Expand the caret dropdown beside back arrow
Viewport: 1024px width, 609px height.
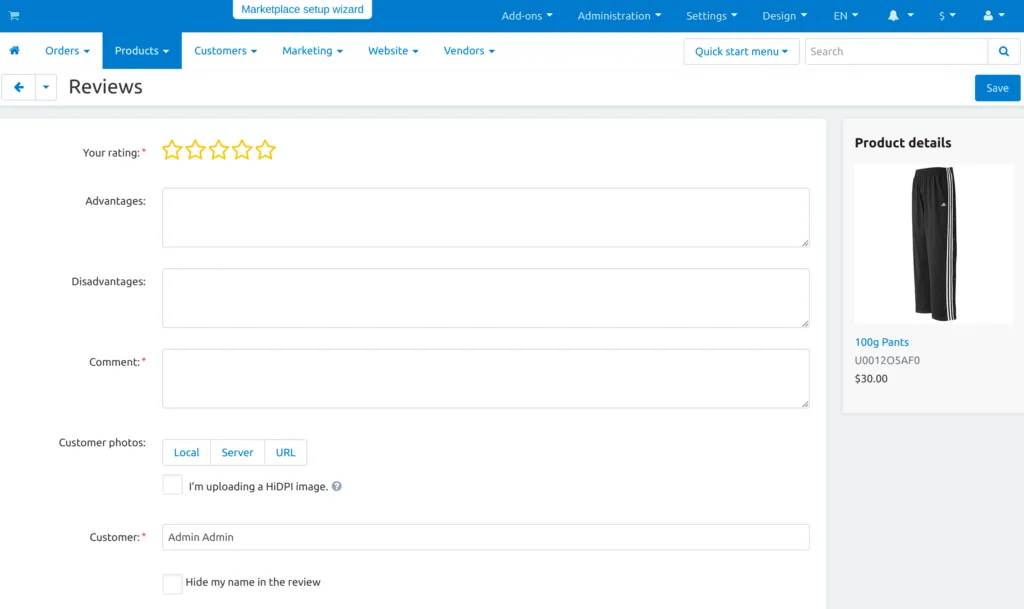point(46,87)
